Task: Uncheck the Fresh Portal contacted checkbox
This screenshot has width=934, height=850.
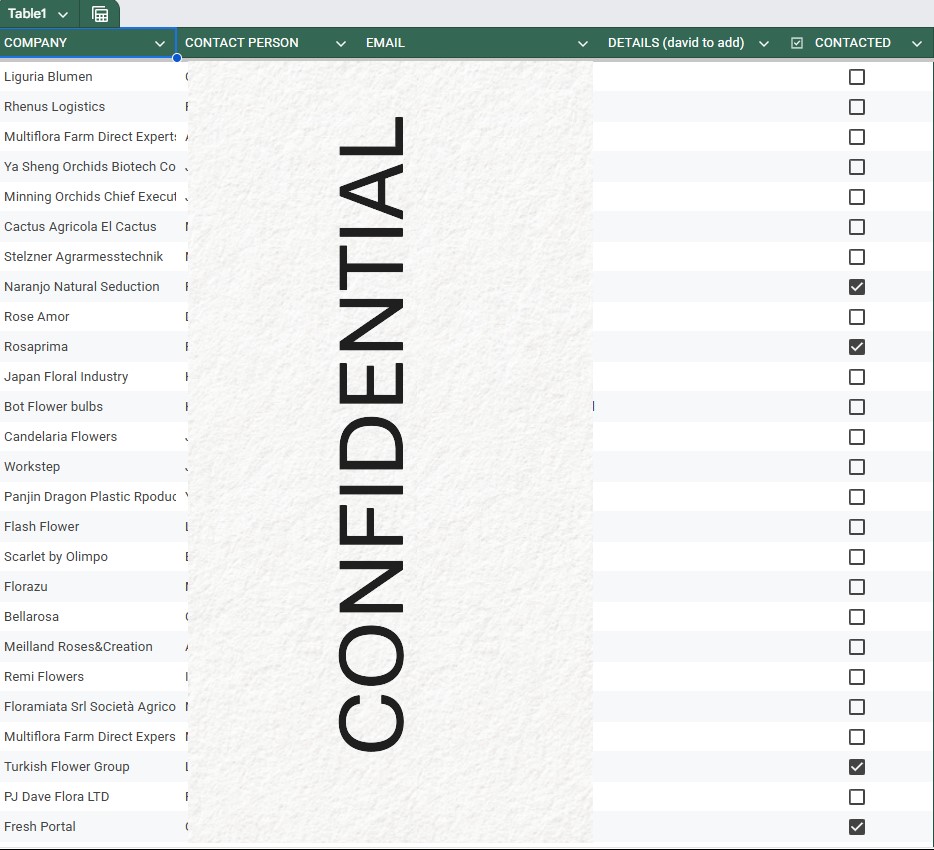Action: click(857, 827)
